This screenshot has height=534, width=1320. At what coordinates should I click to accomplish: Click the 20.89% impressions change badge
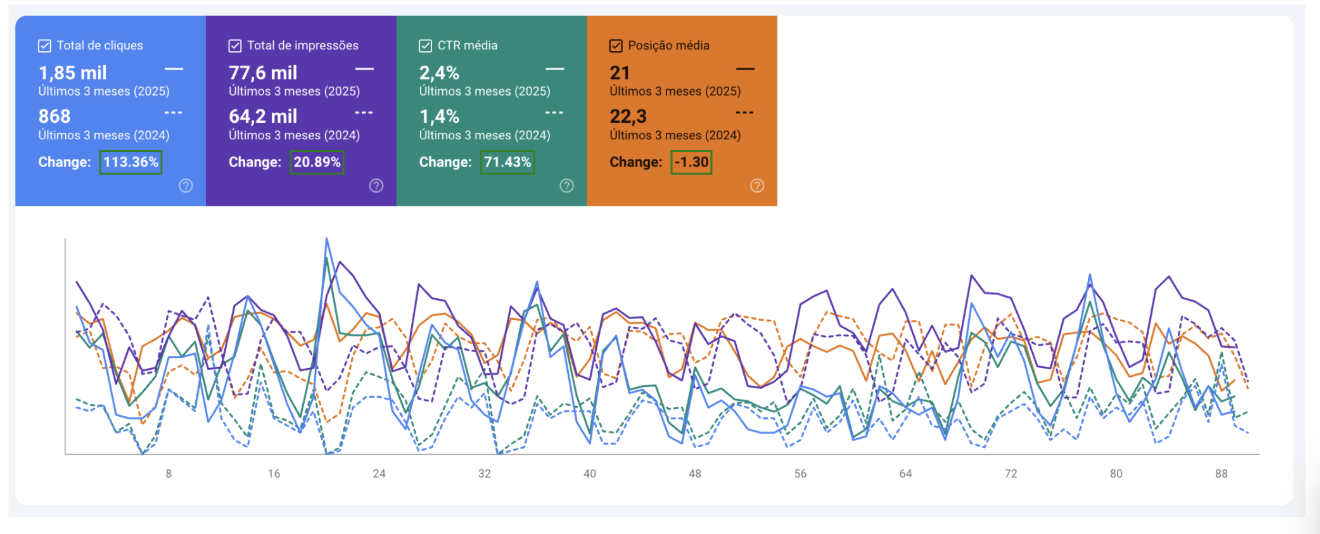point(317,162)
